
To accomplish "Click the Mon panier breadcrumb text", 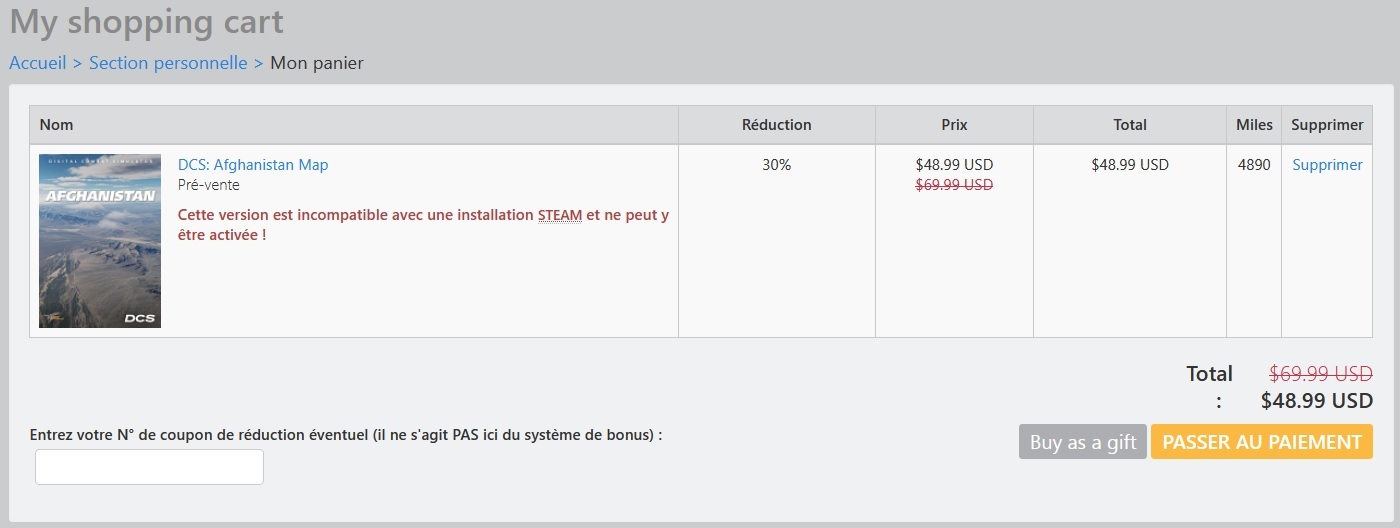I will [x=317, y=63].
